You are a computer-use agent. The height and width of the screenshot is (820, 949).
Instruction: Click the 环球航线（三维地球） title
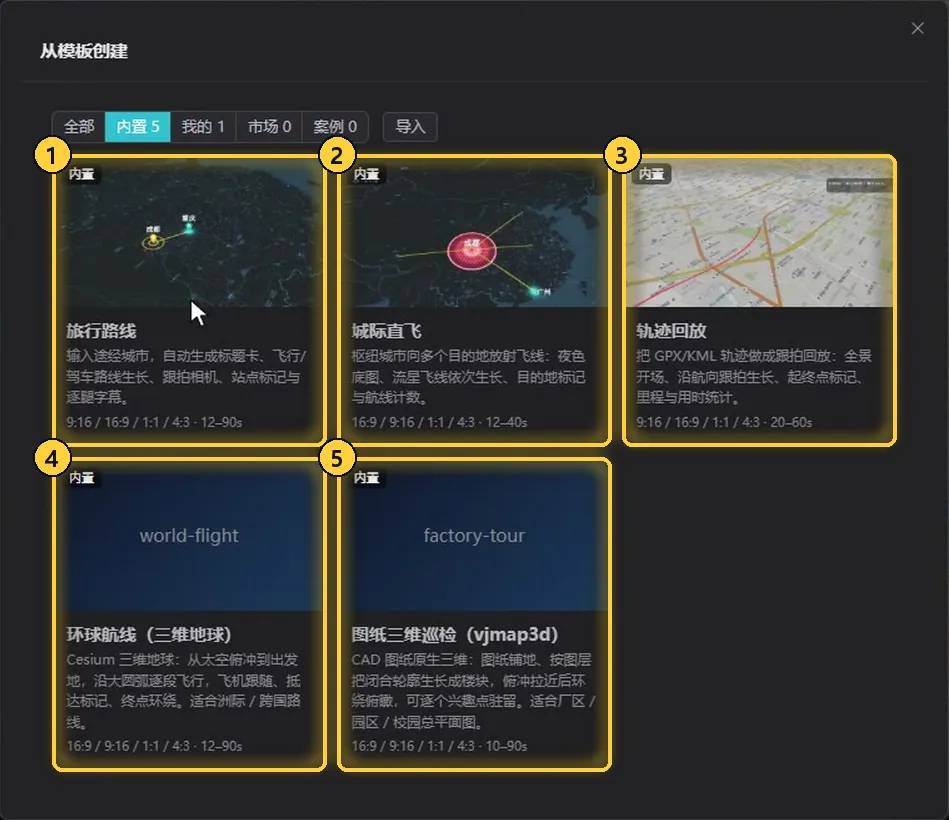149,634
